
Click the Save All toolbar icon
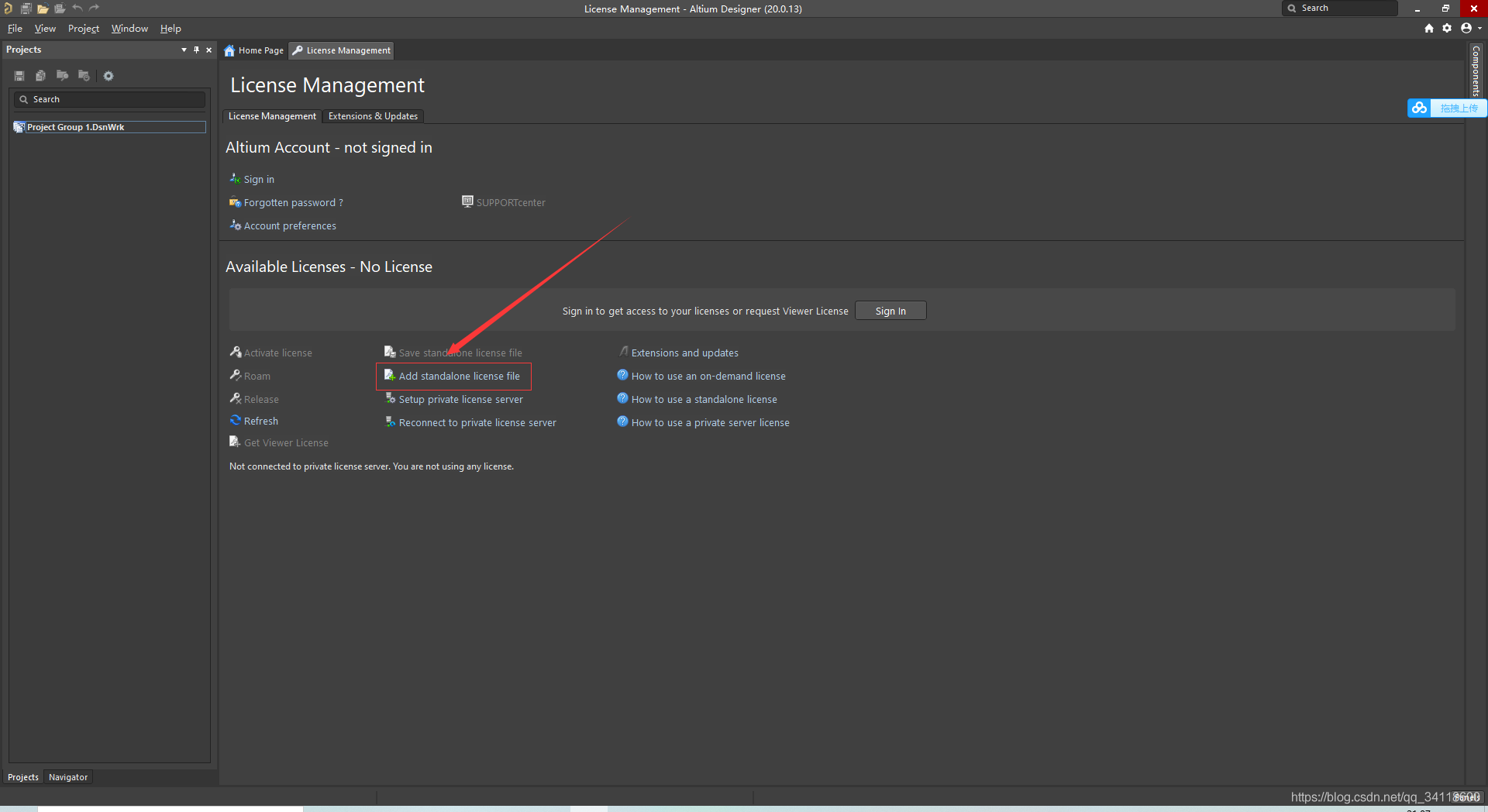pos(26,9)
